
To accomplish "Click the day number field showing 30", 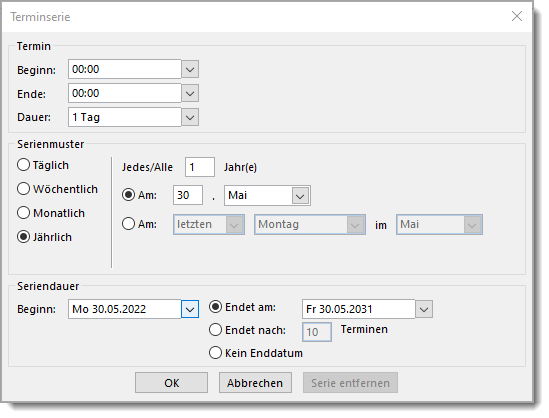I will click(188, 195).
